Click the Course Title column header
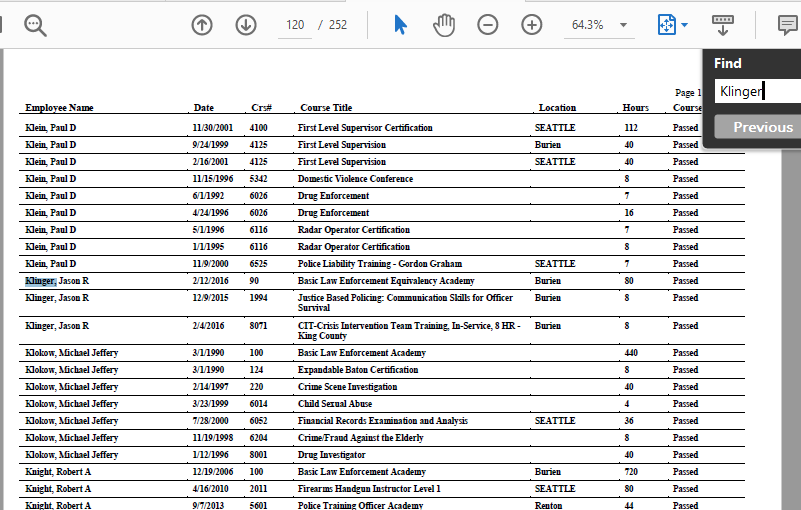 326,108
